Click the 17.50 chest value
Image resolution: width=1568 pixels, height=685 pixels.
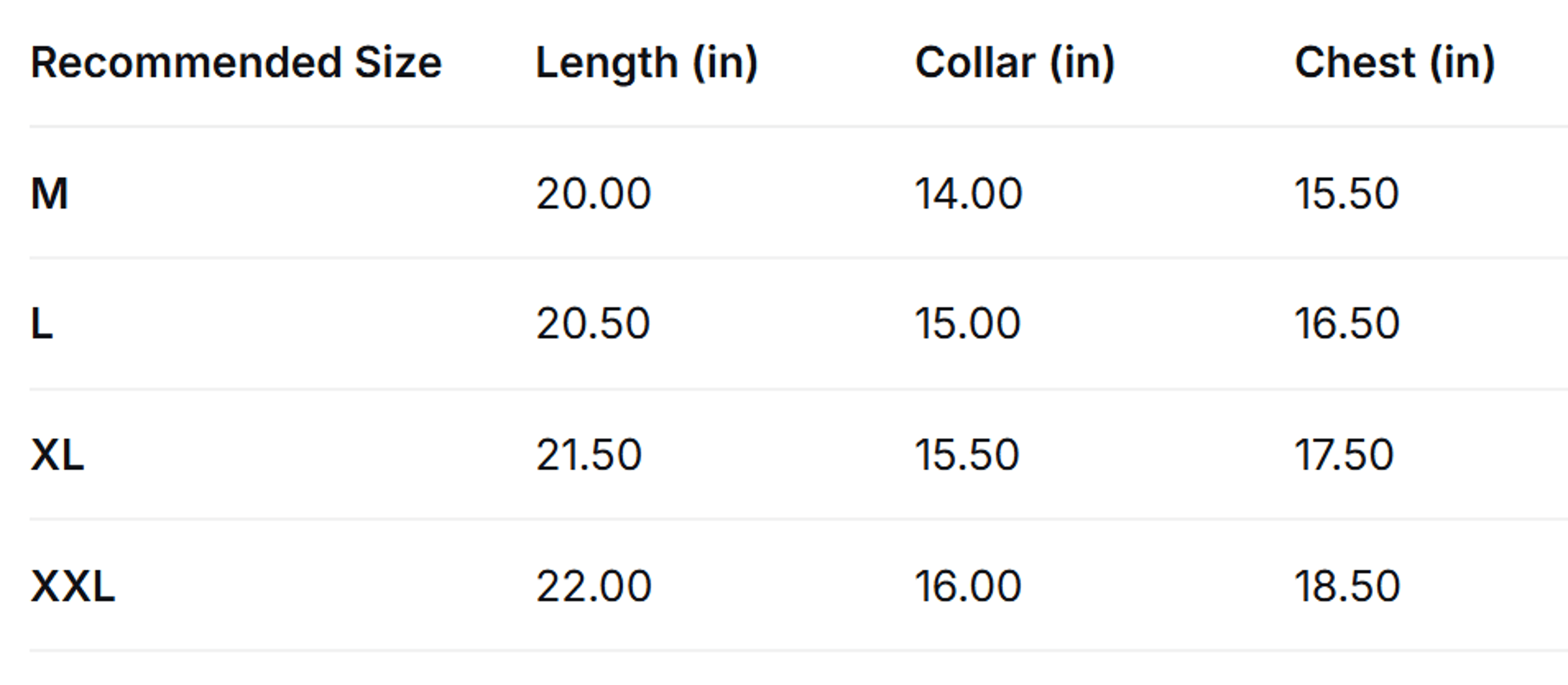point(1344,455)
